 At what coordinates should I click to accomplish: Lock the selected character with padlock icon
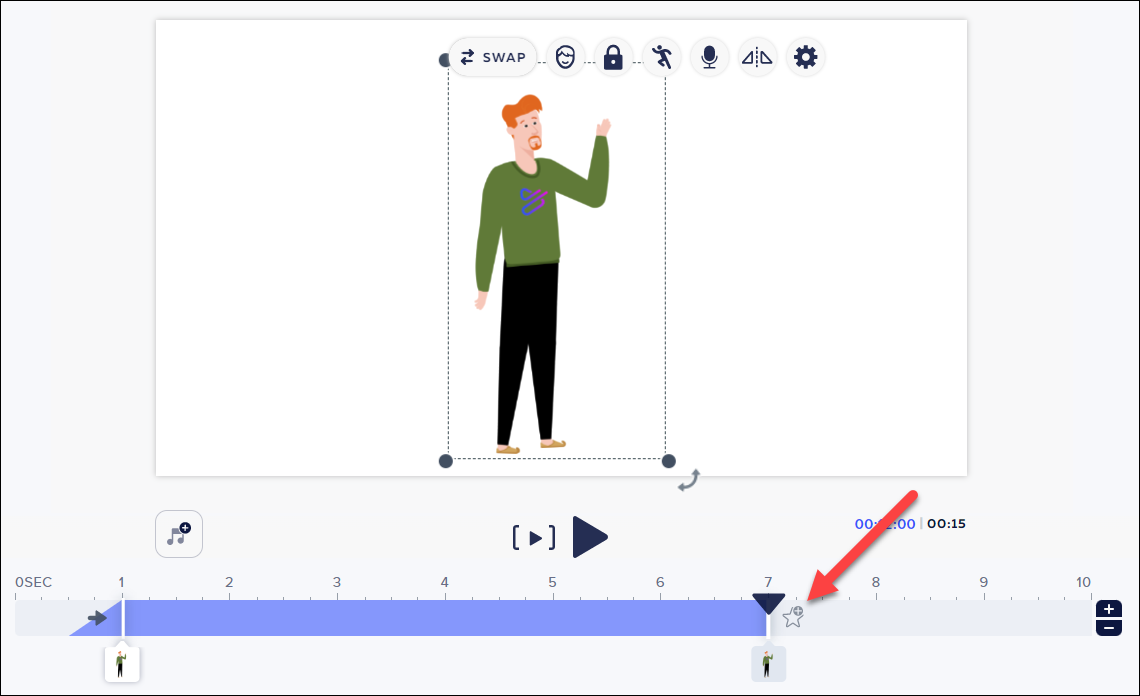(x=613, y=58)
